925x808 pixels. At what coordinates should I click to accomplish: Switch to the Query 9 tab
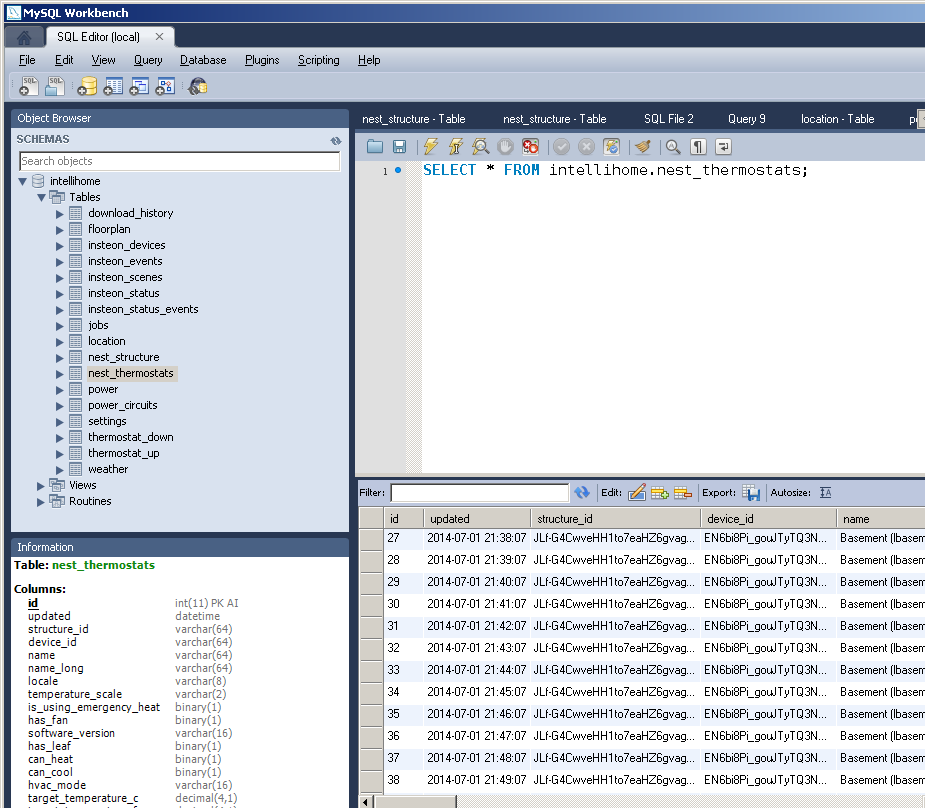click(x=747, y=119)
